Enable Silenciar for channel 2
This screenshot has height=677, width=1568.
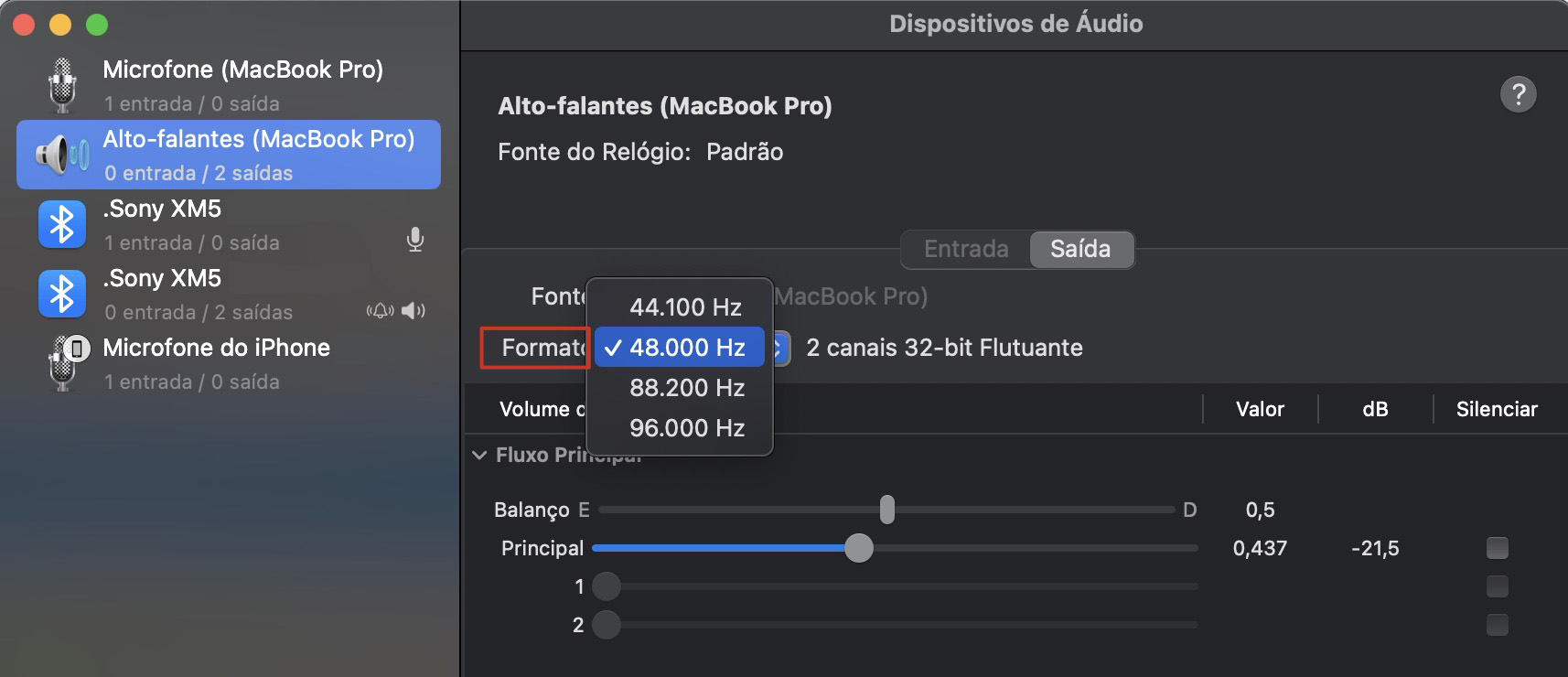point(1498,625)
